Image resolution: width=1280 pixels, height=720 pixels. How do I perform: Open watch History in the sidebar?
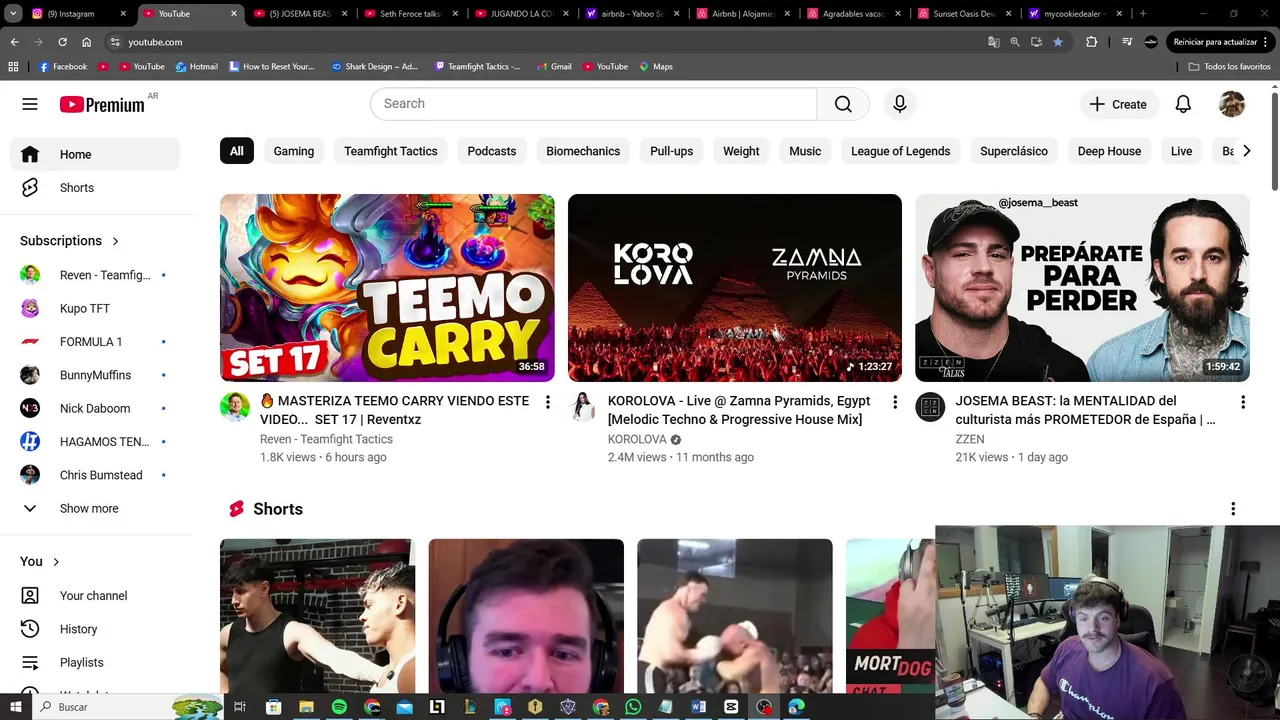tap(95, 629)
